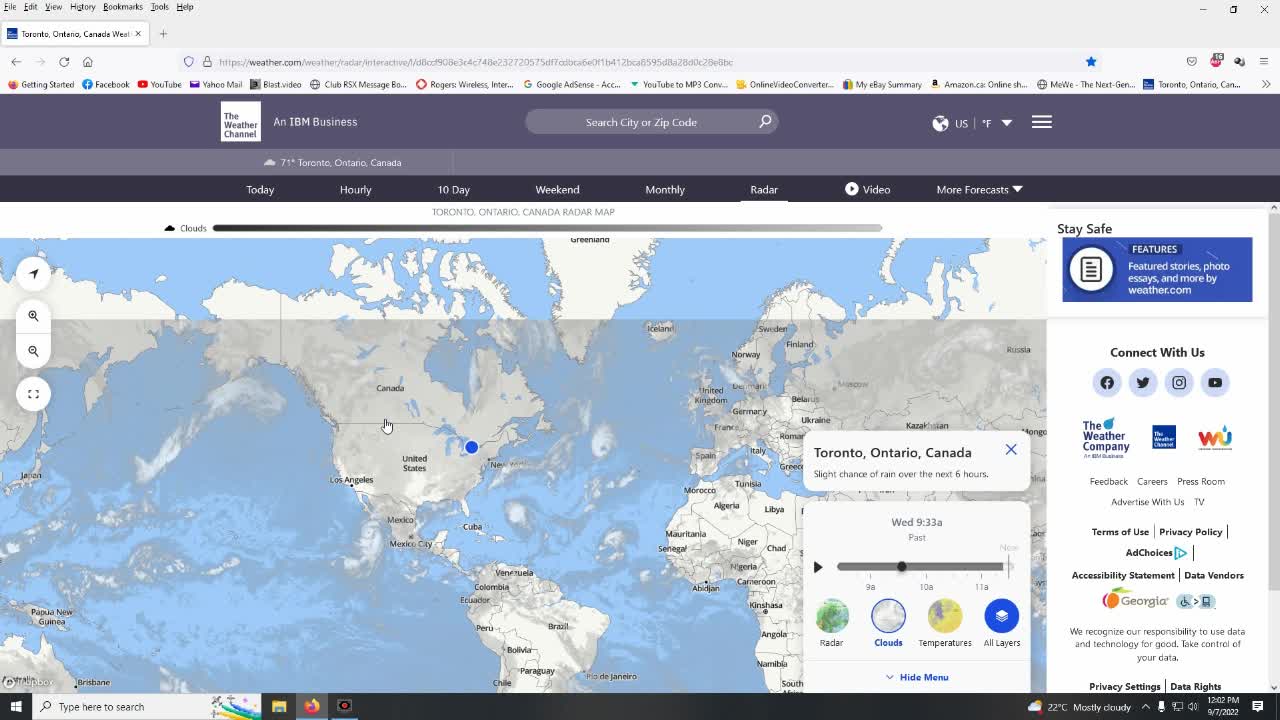Click the Weather Underground logo
The width and height of the screenshot is (1280, 720).
pyautogui.click(x=1215, y=438)
